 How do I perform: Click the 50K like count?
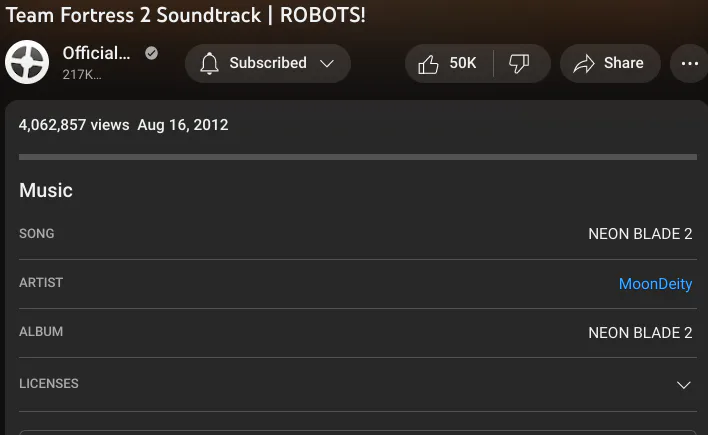pyautogui.click(x=463, y=63)
